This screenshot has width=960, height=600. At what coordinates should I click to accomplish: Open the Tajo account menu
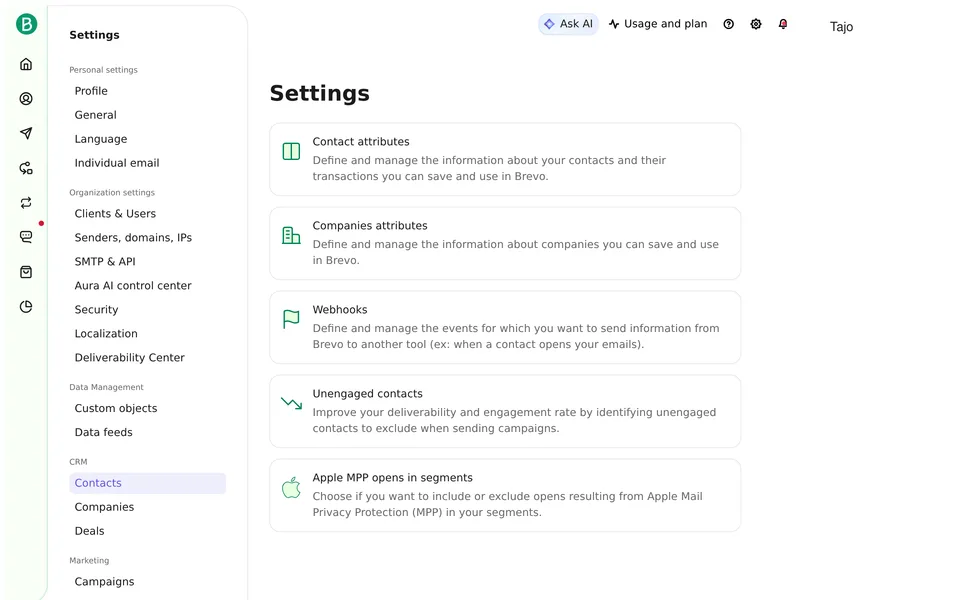pyautogui.click(x=841, y=27)
